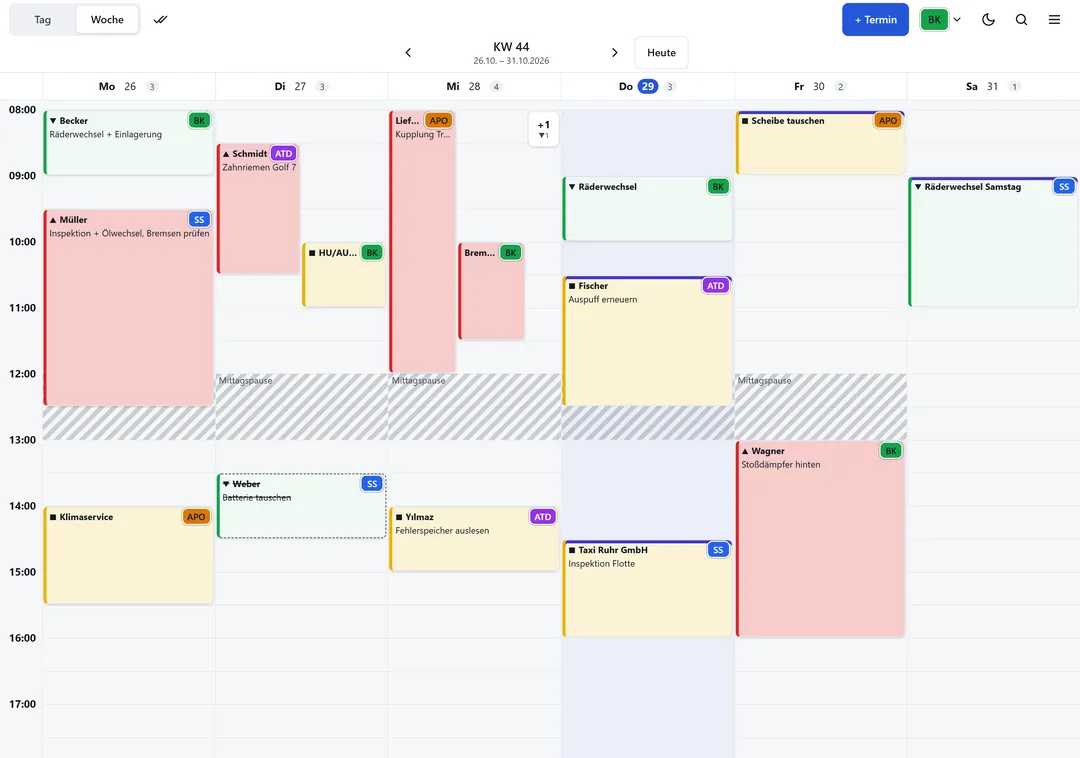Open the Becker Räderwechsel appointment

click(129, 143)
